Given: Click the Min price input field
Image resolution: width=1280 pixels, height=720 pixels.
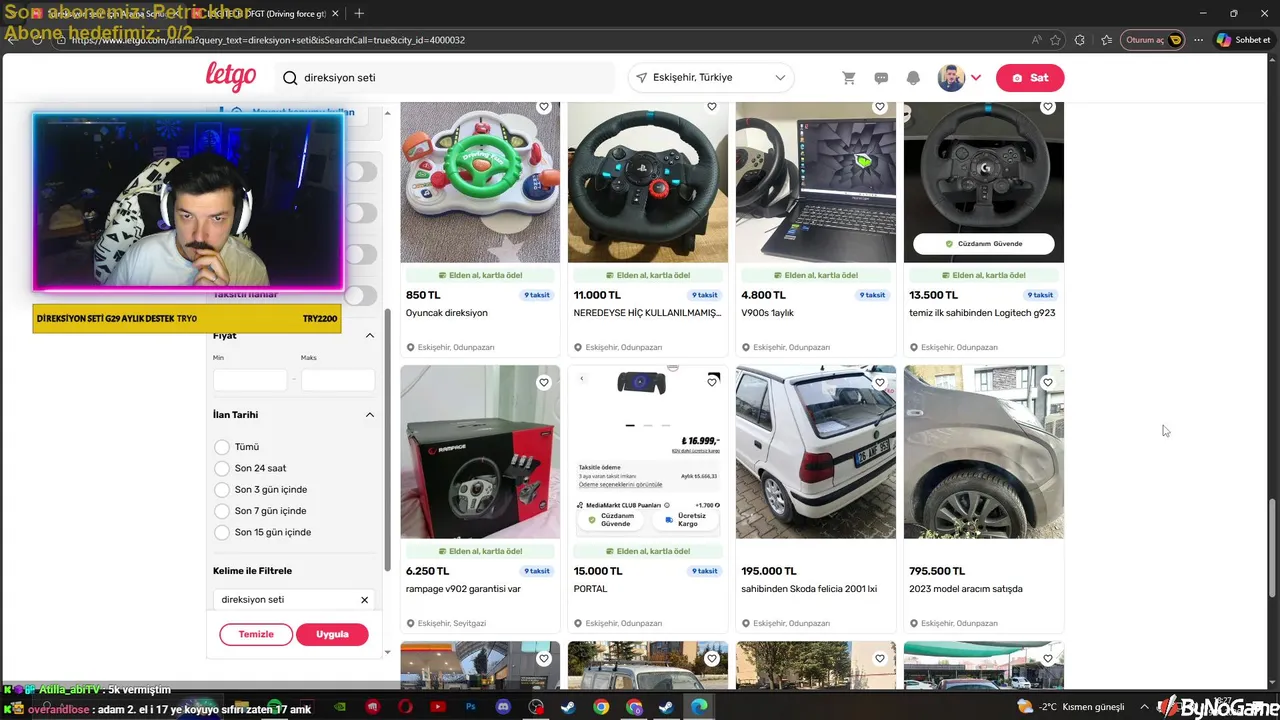Looking at the screenshot, I should [x=250, y=380].
